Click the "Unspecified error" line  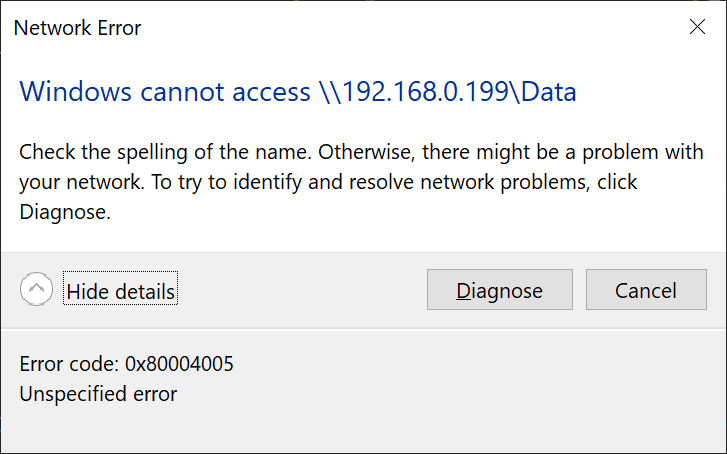98,394
